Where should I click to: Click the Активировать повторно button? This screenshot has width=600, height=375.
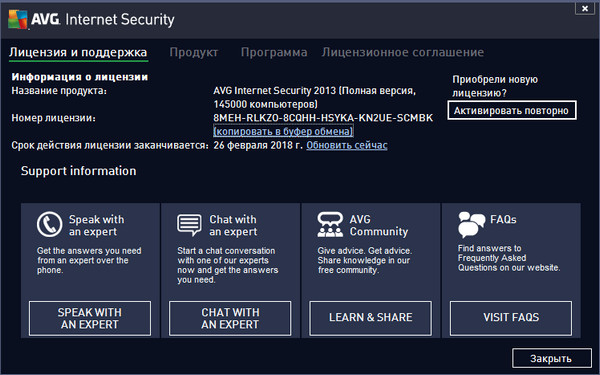click(512, 111)
